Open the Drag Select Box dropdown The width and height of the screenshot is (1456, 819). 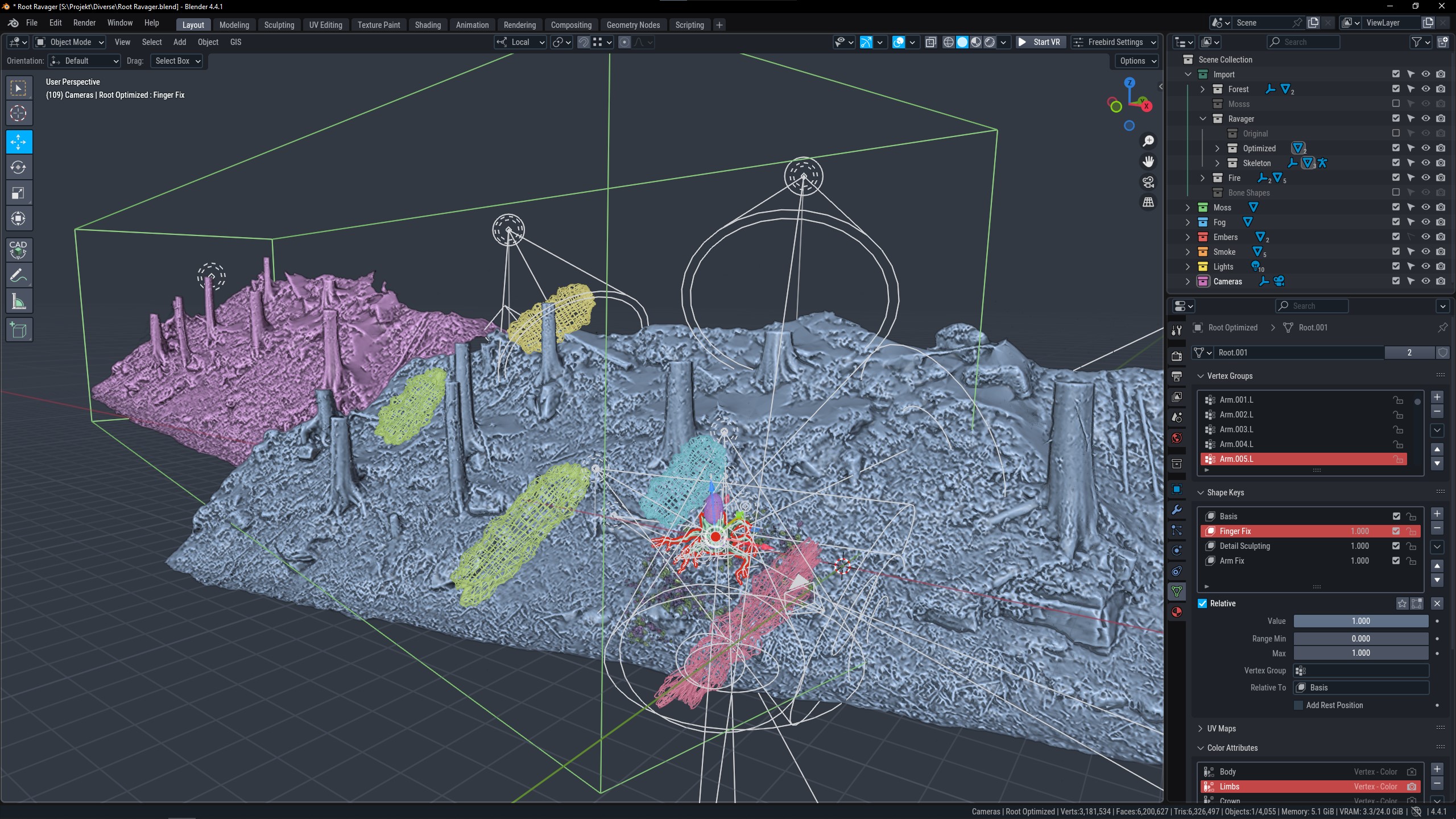click(177, 61)
